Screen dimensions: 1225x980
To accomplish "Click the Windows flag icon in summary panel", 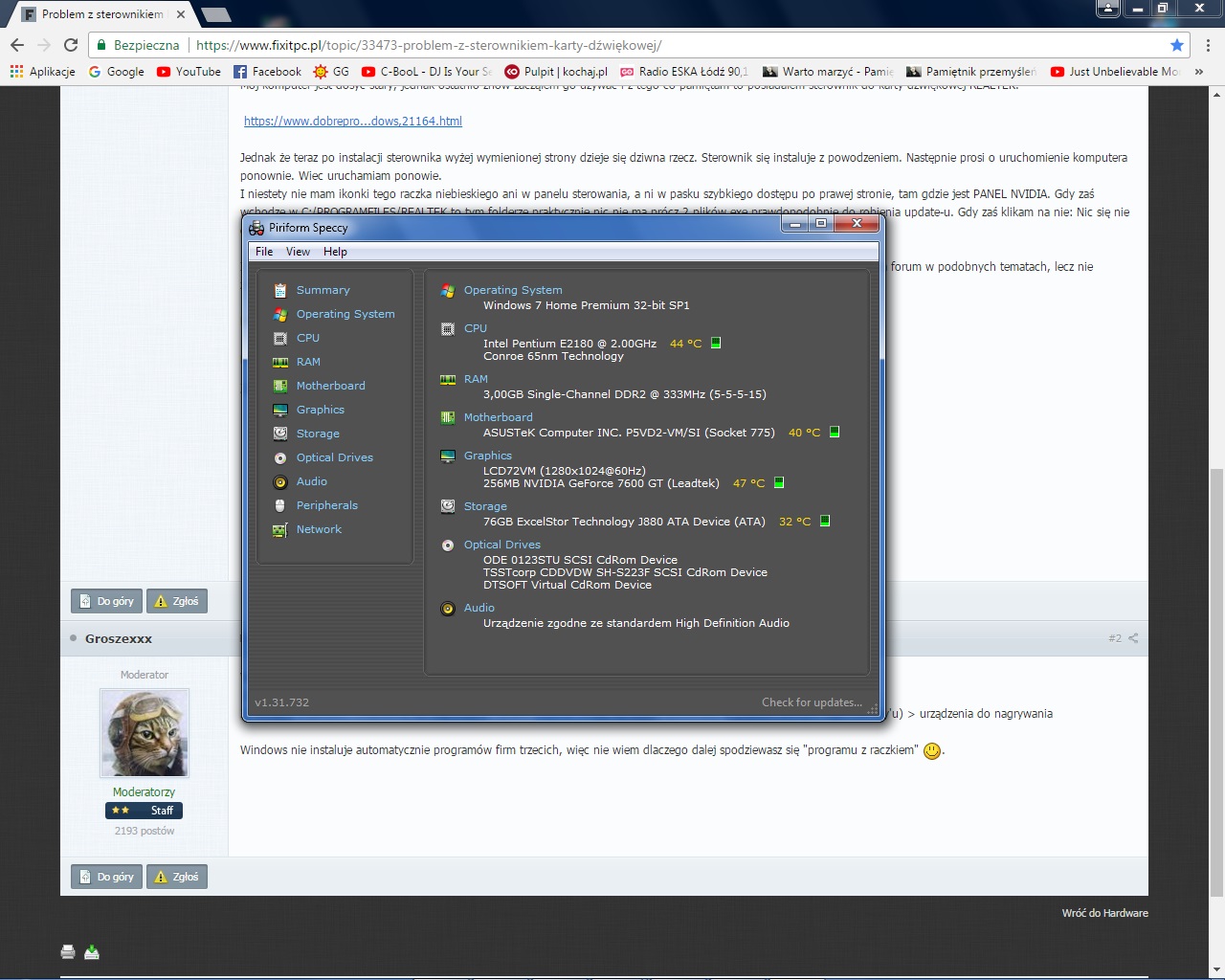I will (x=448, y=290).
